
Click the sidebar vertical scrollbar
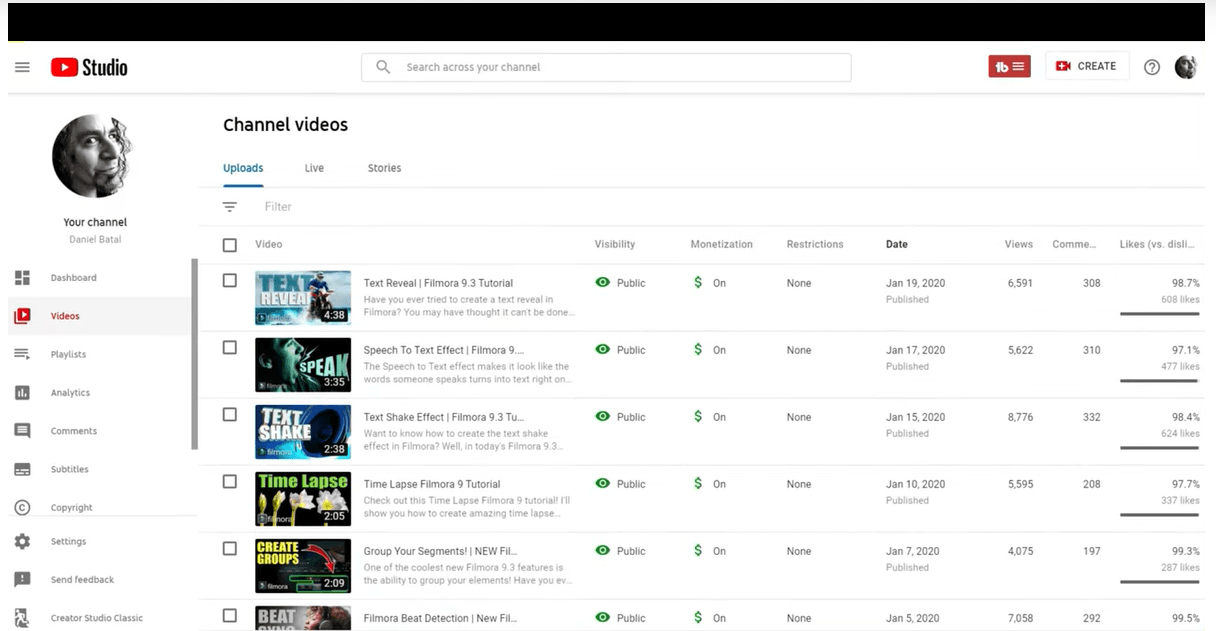point(195,355)
